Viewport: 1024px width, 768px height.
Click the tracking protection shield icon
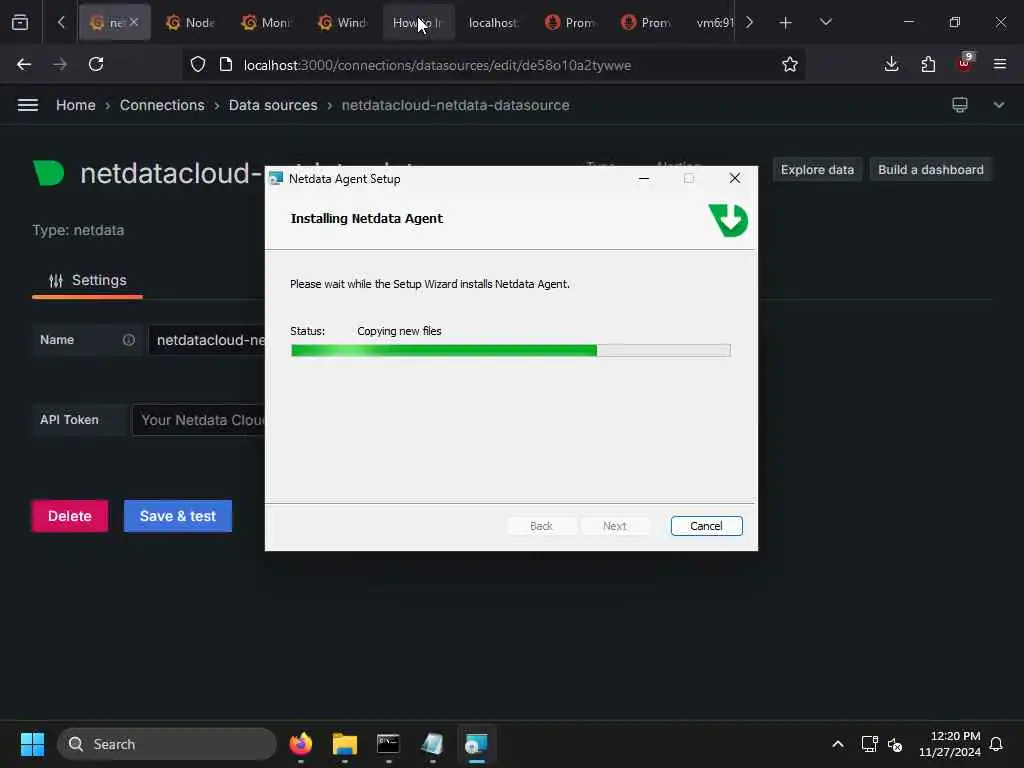pos(198,65)
